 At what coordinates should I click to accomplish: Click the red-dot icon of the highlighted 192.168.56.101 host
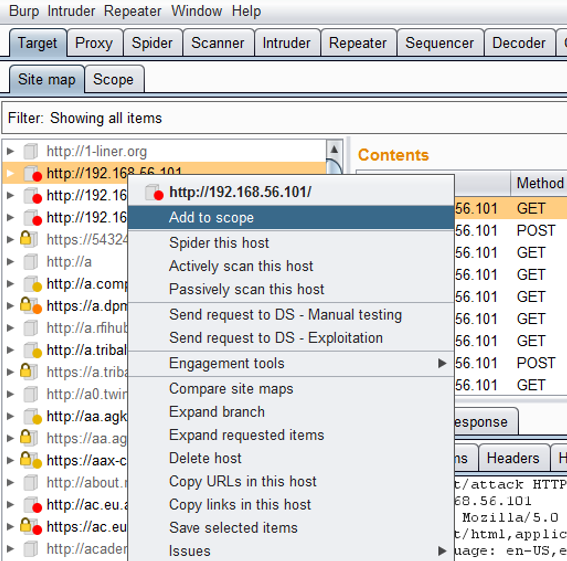[33, 174]
